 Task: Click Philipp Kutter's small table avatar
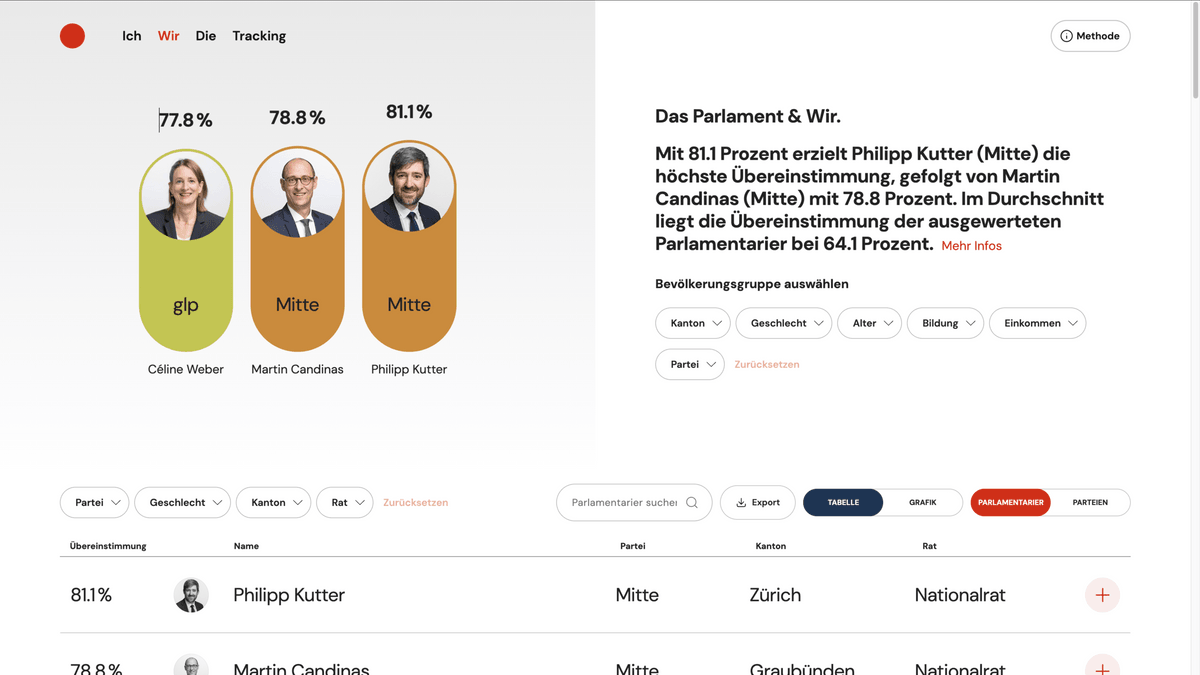click(x=191, y=595)
